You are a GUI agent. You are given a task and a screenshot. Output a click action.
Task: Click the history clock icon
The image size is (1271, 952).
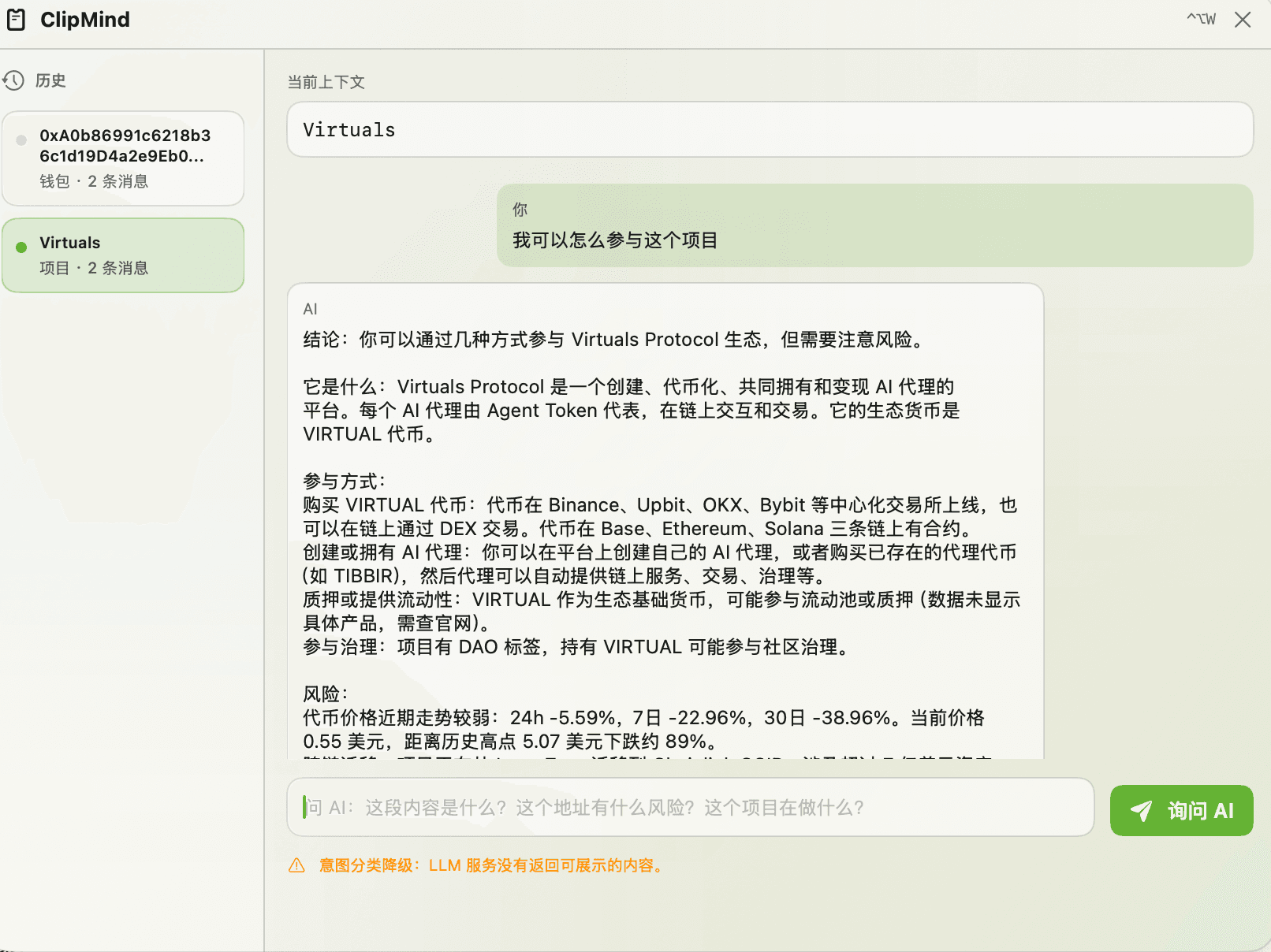click(x=13, y=80)
